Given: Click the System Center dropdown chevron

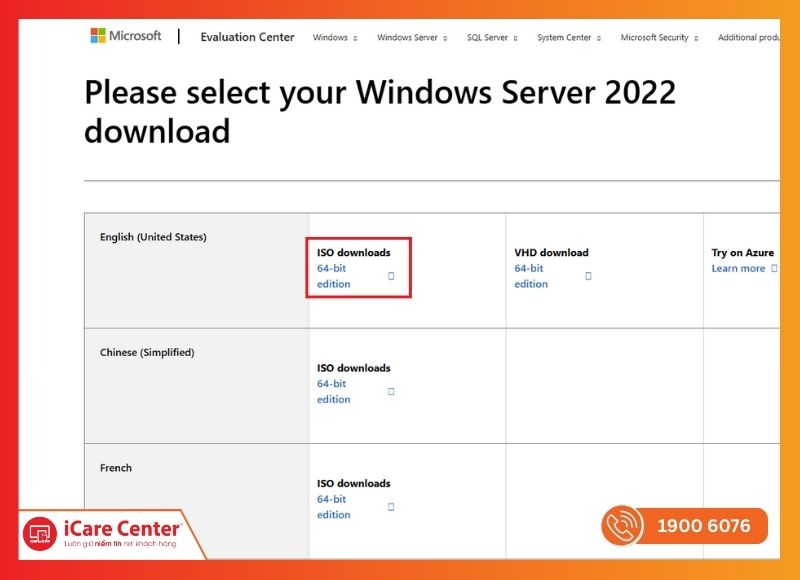Looking at the screenshot, I should click(598, 38).
